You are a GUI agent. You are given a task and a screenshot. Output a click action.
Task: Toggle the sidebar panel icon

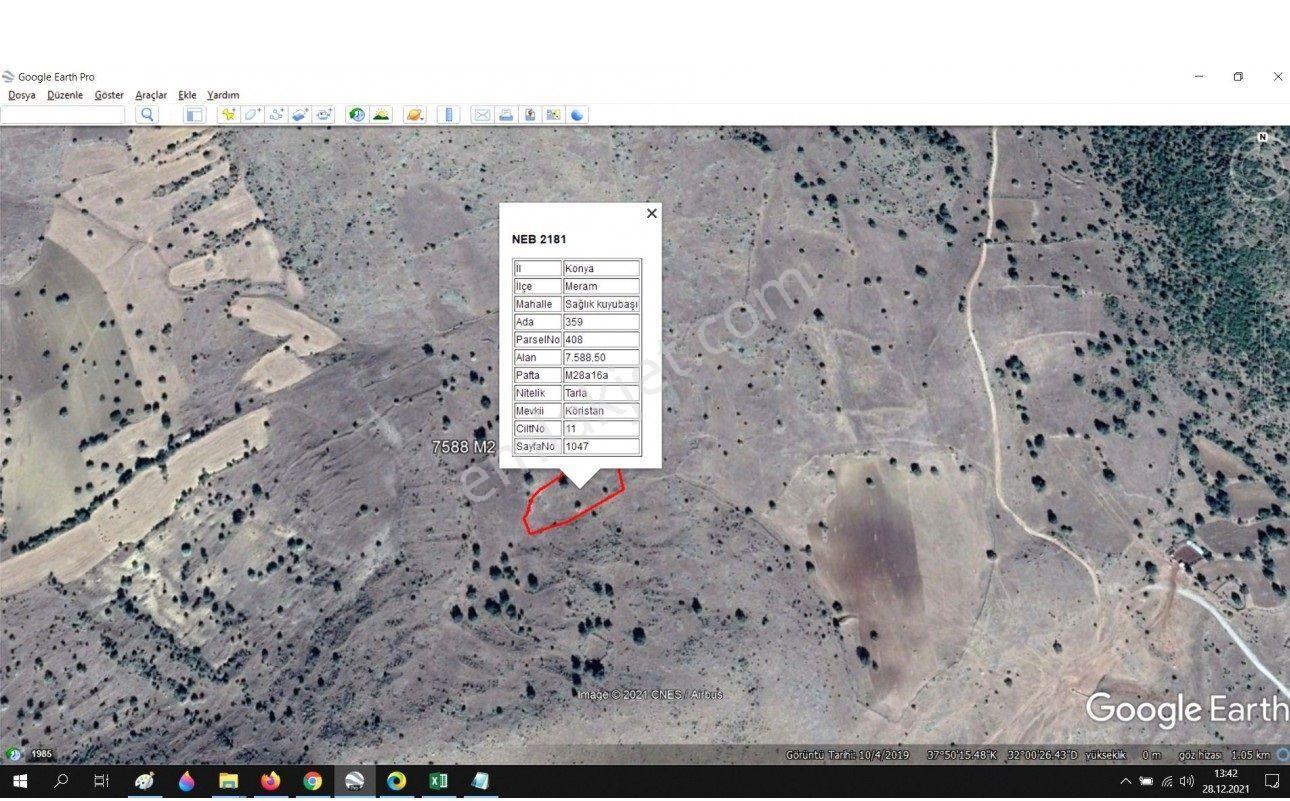pos(194,115)
